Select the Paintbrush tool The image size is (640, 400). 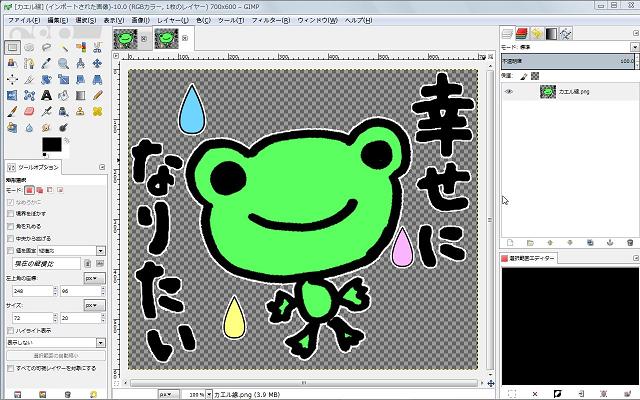(x=12, y=111)
